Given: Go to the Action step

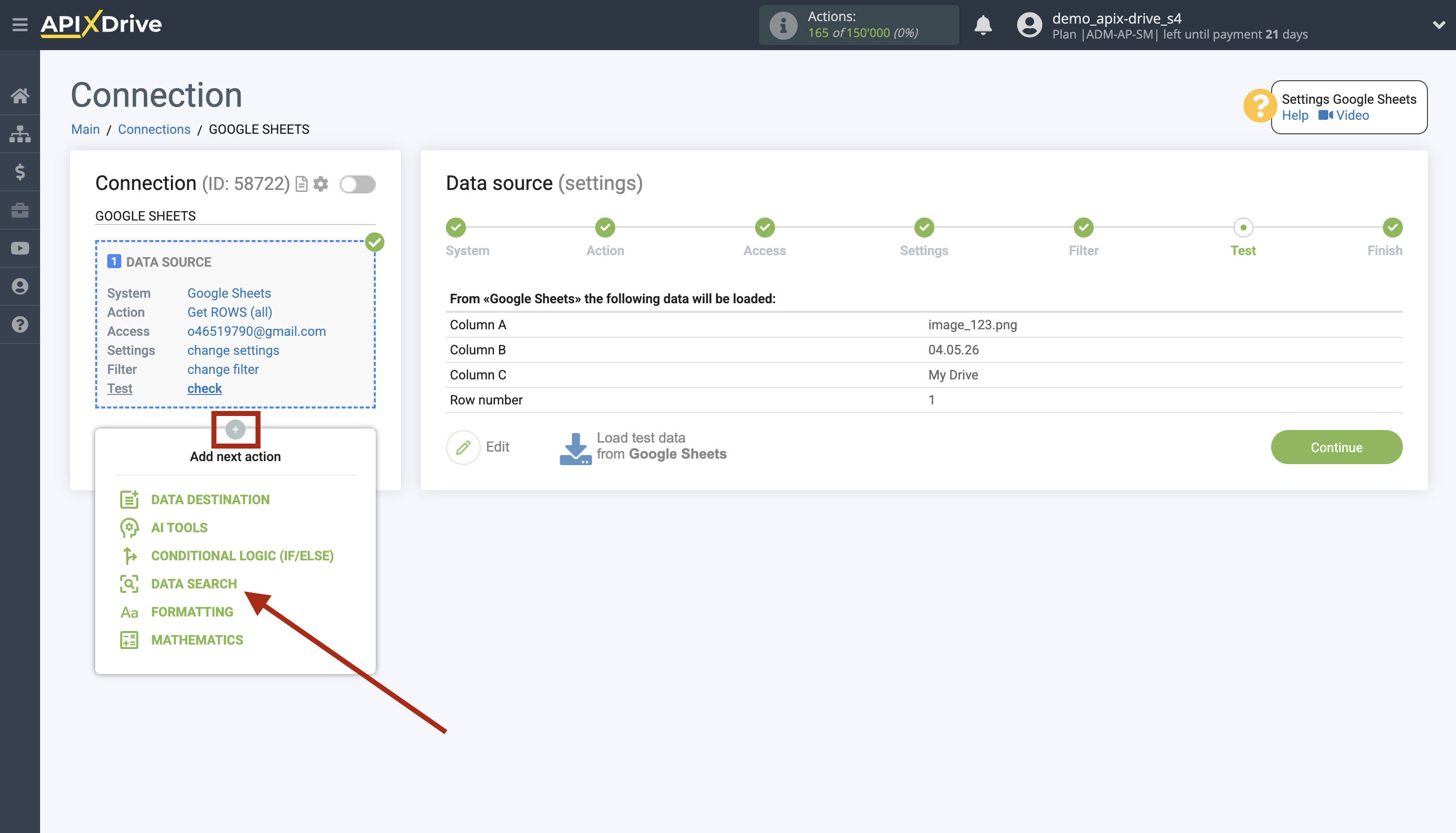Looking at the screenshot, I should 605,228.
